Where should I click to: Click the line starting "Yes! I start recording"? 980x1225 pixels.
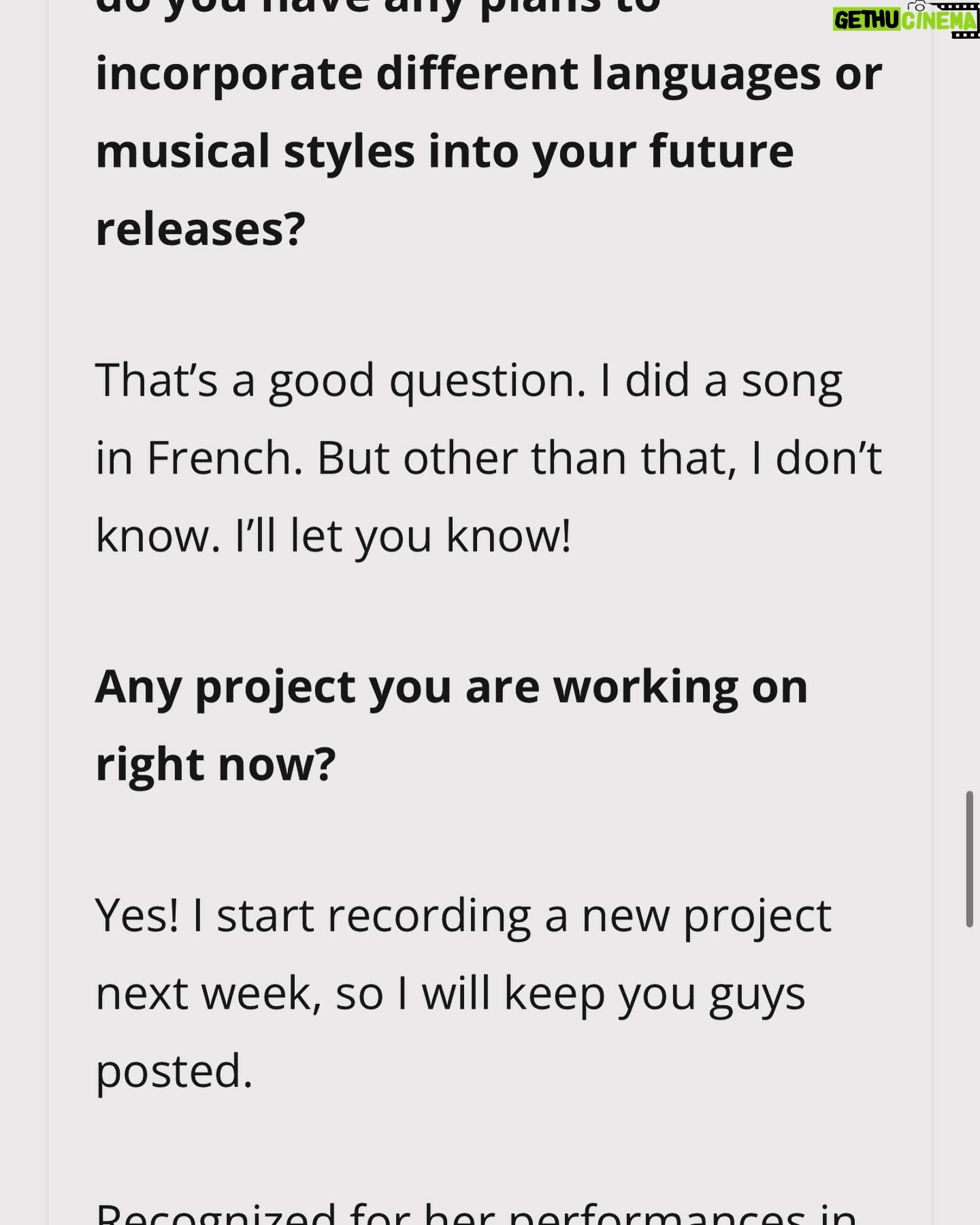(463, 917)
